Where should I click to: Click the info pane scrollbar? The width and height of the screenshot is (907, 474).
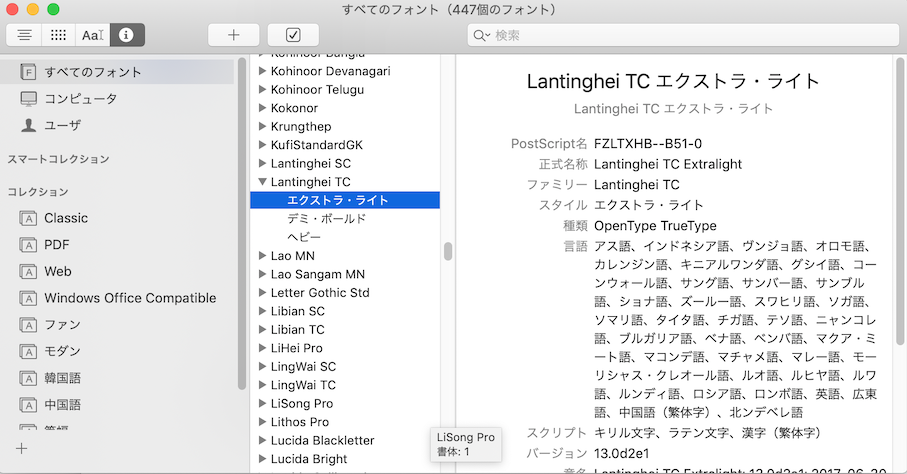900,201
